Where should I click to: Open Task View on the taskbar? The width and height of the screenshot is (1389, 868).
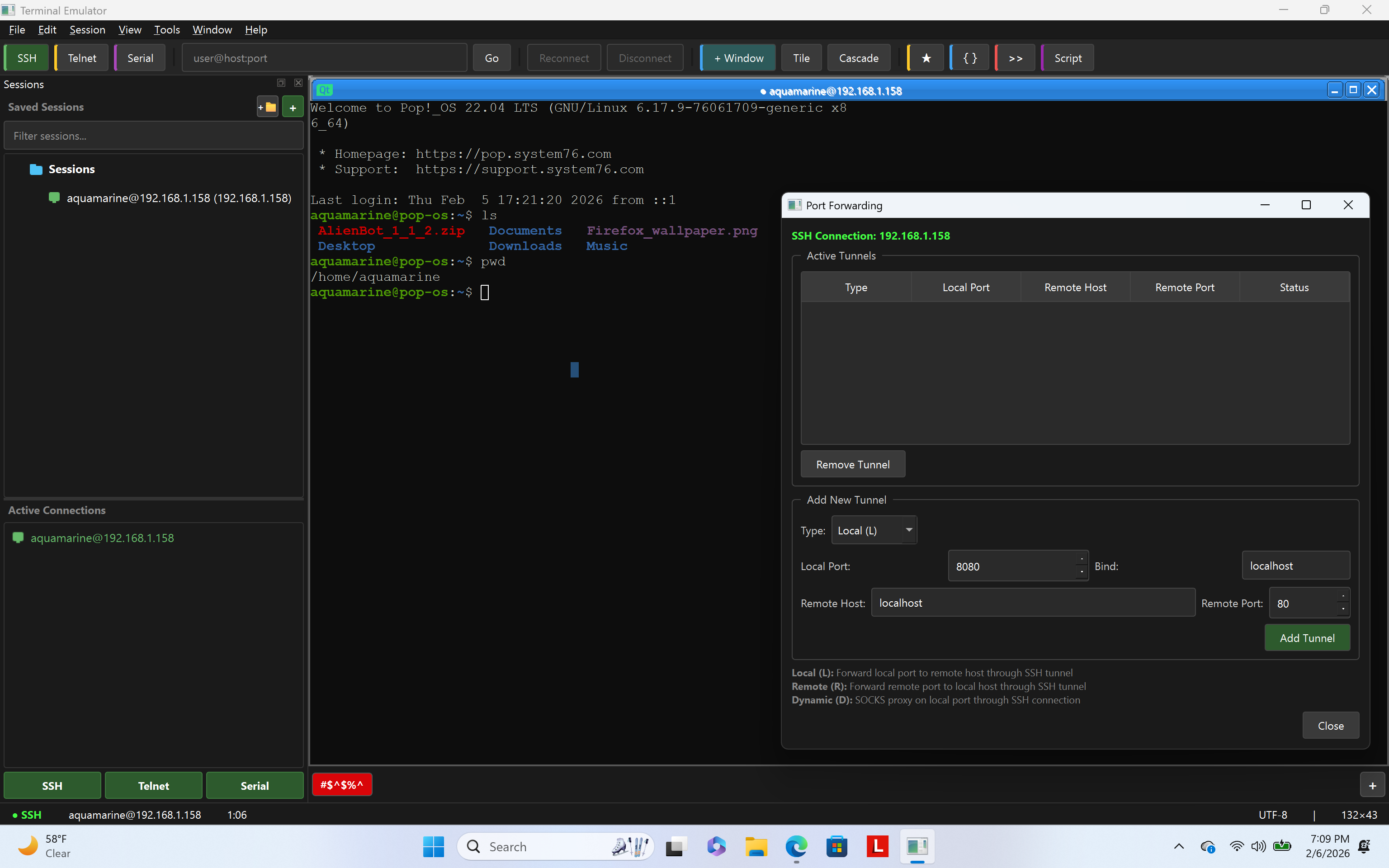coord(676,846)
